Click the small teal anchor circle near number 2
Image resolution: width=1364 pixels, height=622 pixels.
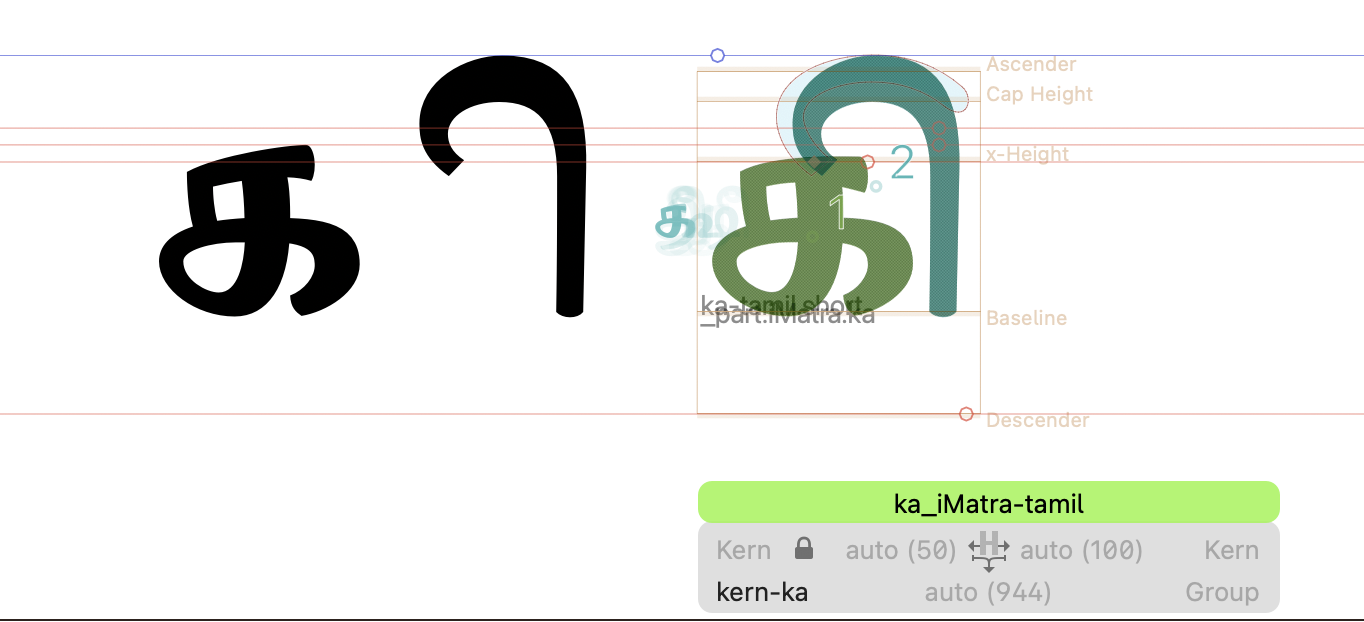[876, 185]
